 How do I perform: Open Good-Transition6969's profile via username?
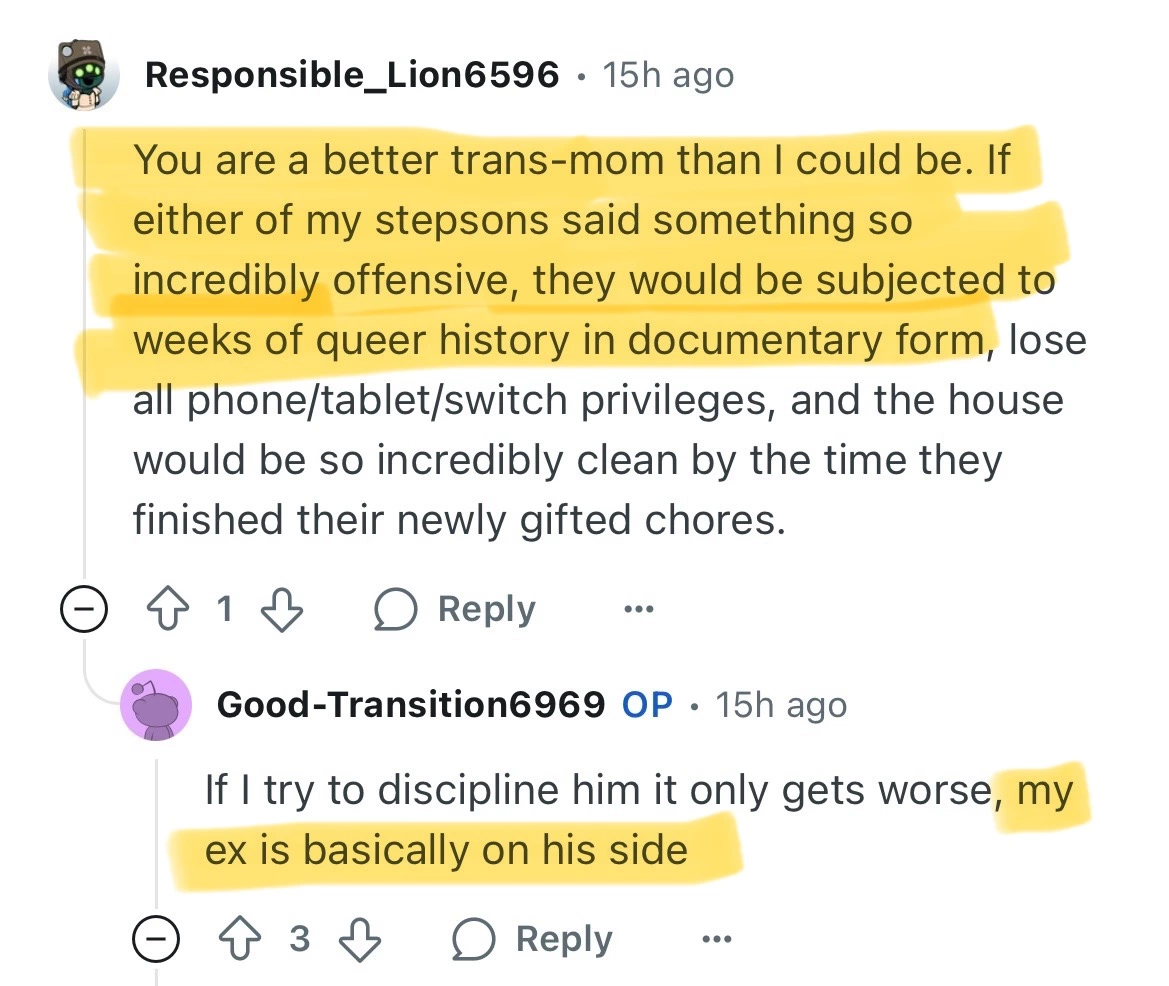(411, 705)
